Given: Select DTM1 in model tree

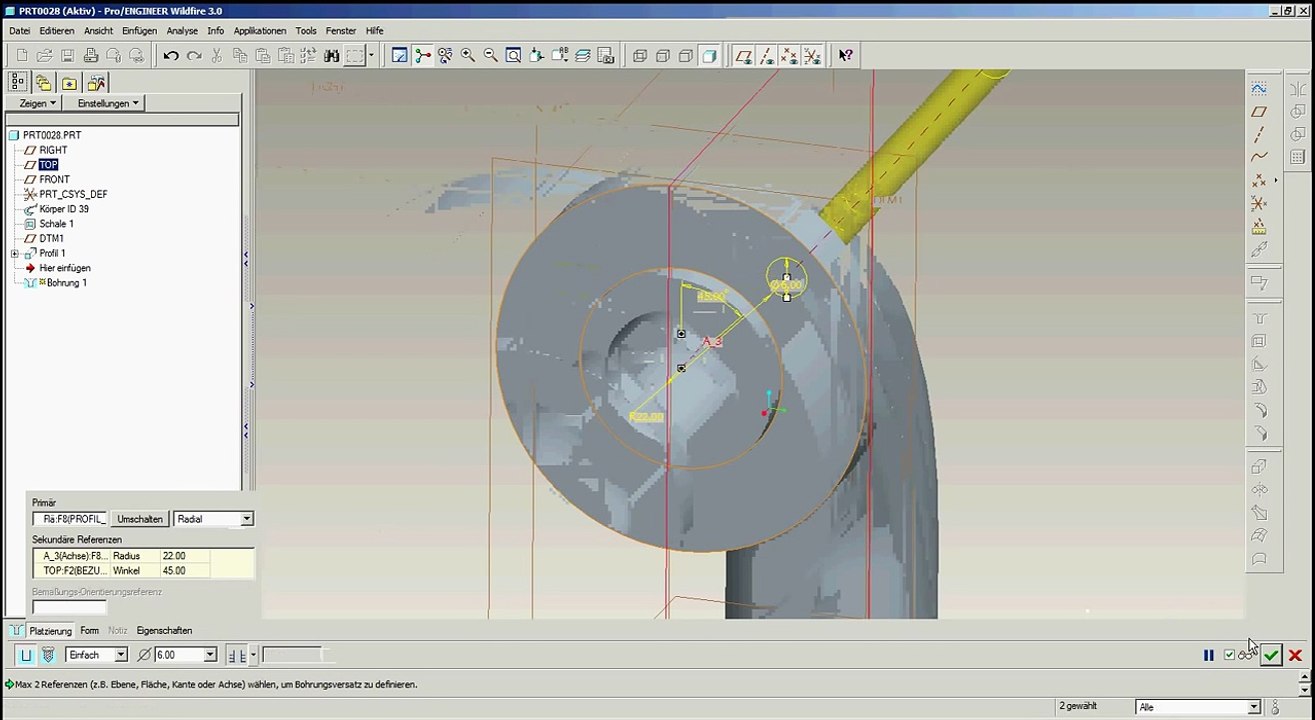Looking at the screenshot, I should tap(51, 239).
